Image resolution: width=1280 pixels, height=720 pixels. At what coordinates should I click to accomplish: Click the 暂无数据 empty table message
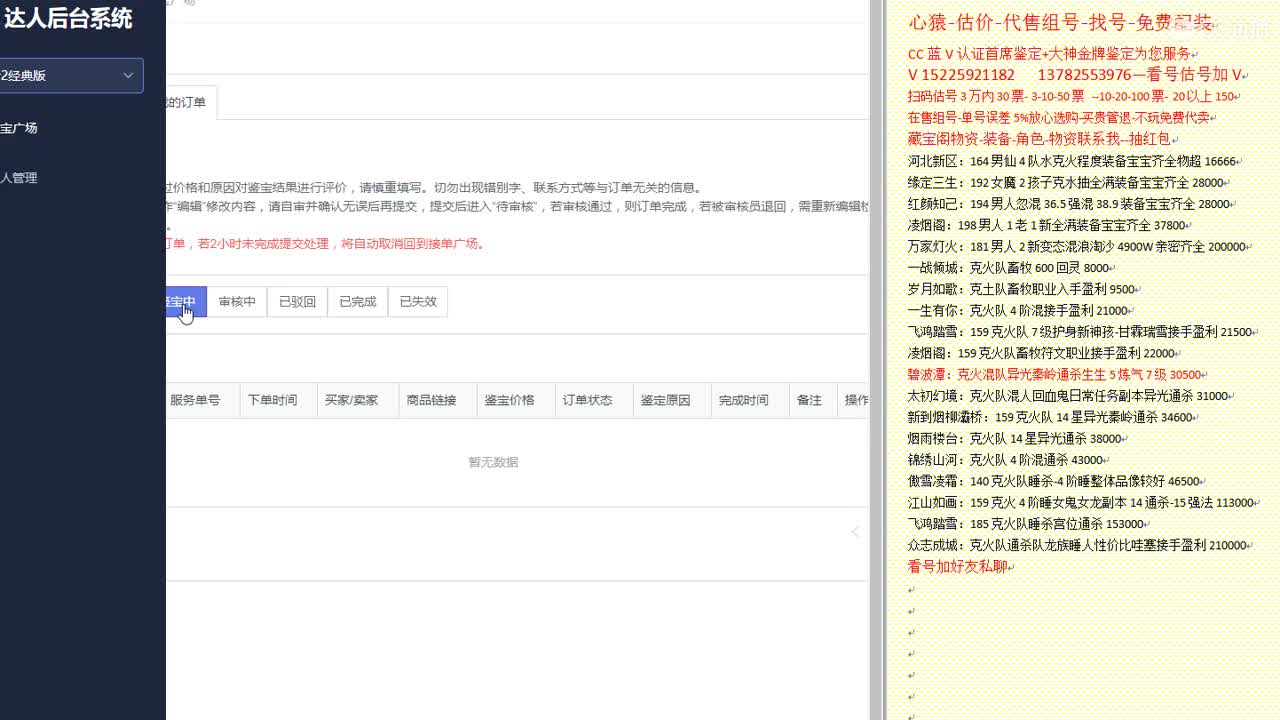point(493,462)
